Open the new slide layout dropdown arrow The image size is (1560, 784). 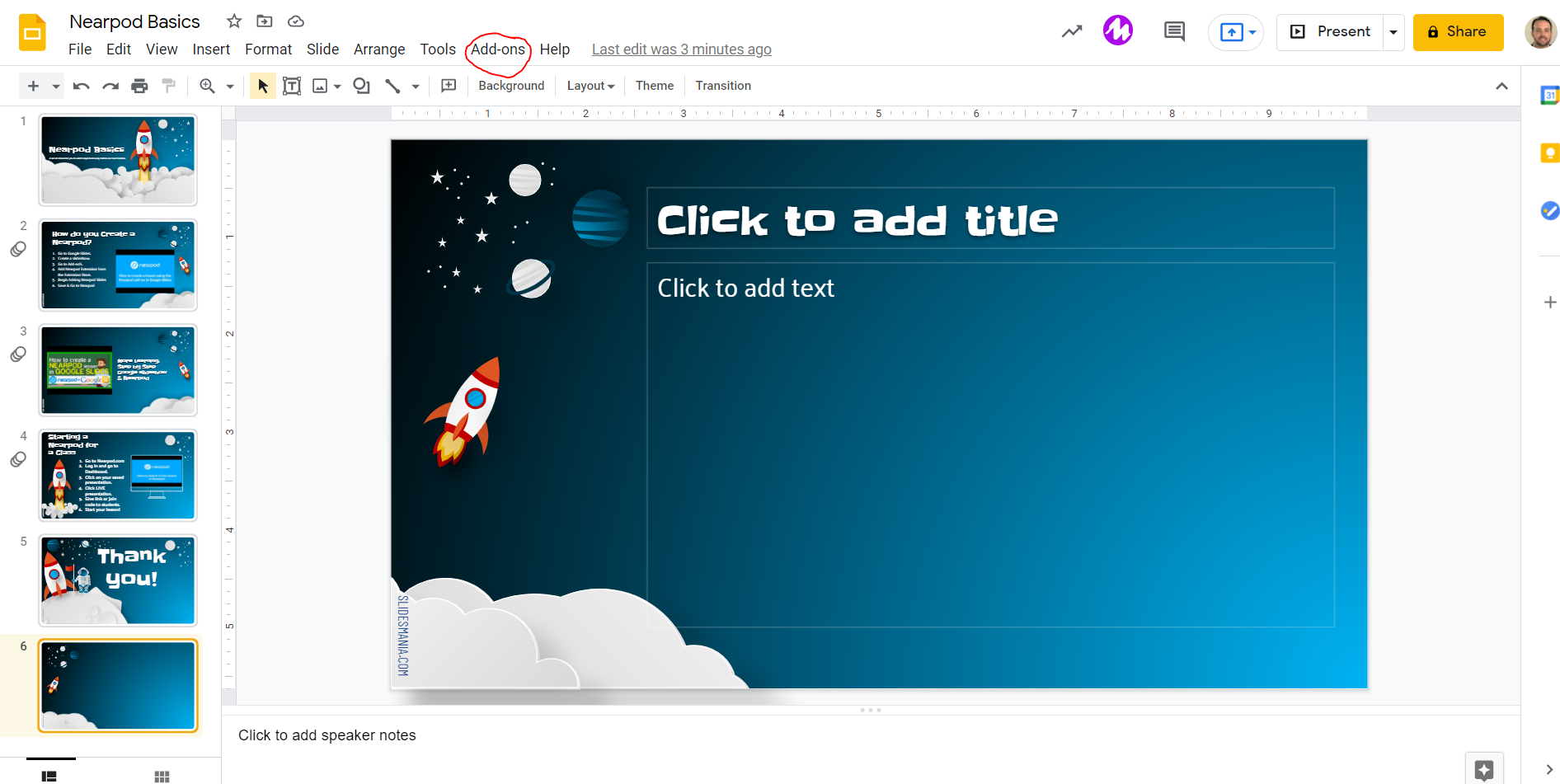click(x=56, y=86)
